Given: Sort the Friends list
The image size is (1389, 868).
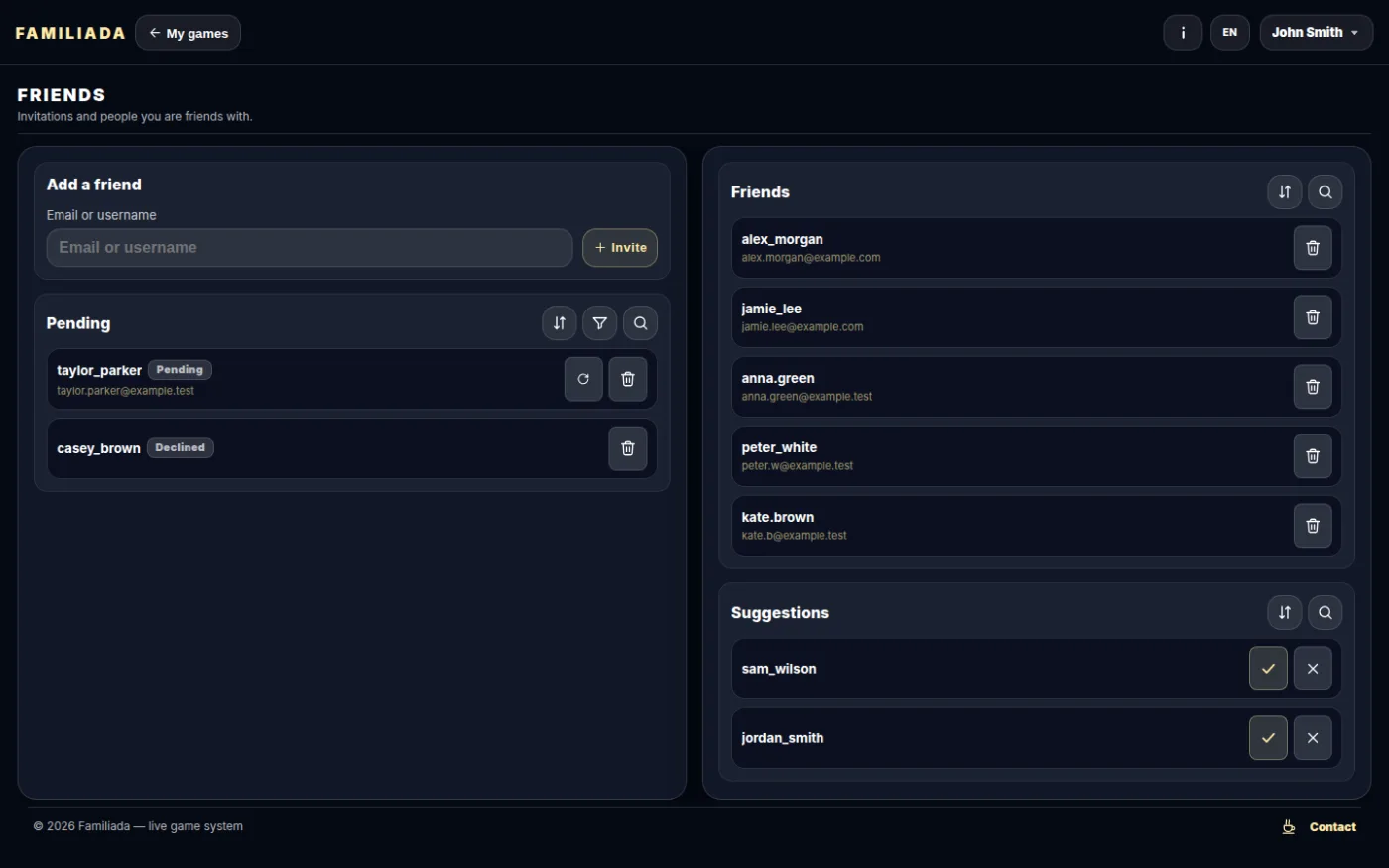Looking at the screenshot, I should (x=1285, y=192).
